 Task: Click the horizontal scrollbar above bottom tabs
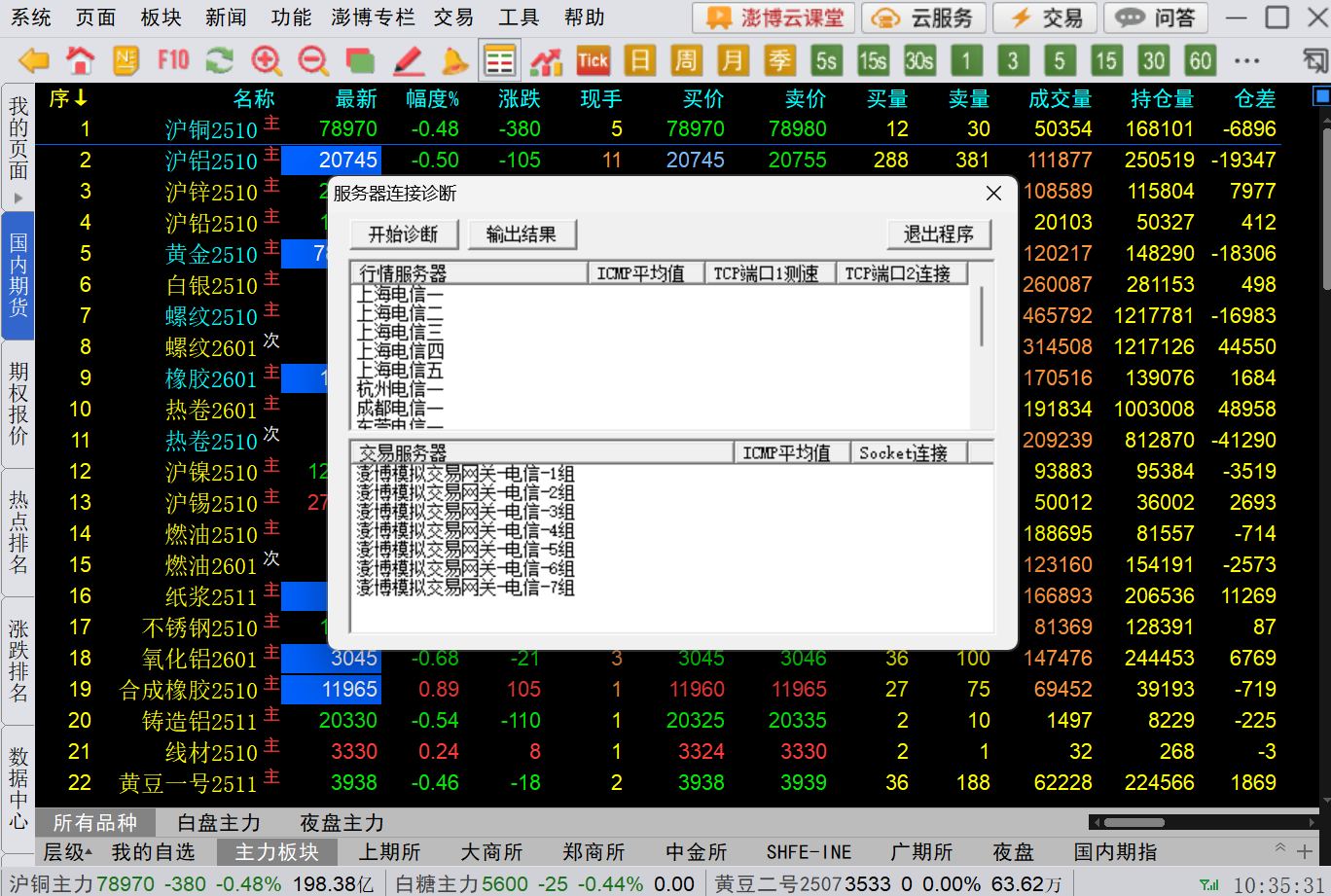coord(1133,823)
